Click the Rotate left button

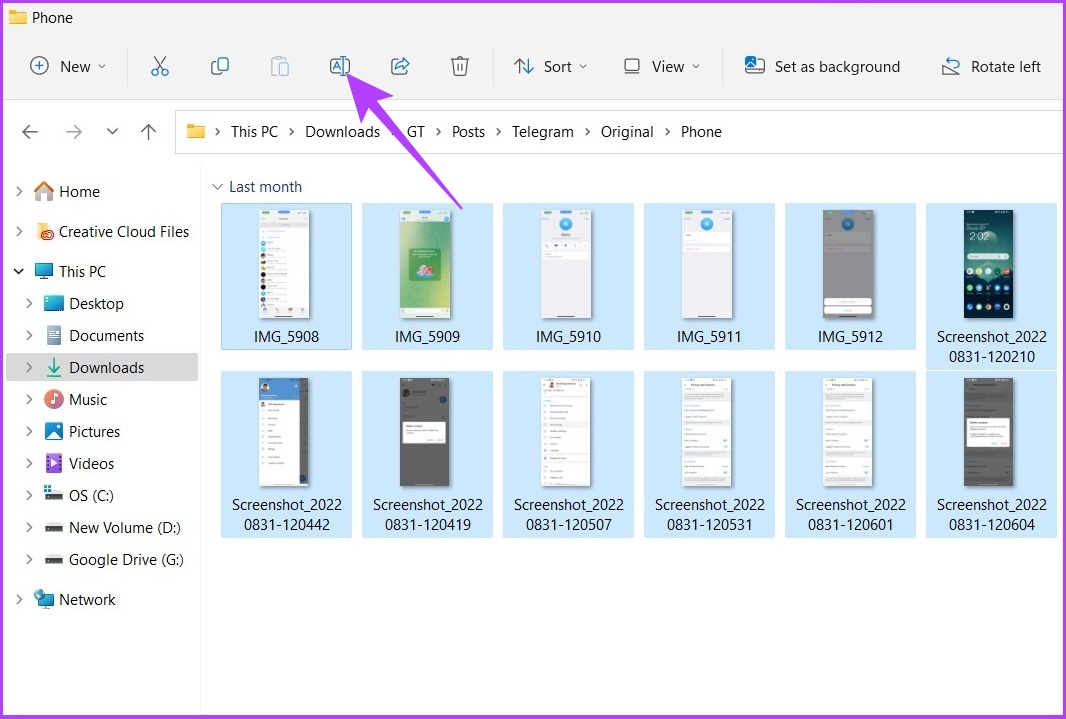tap(991, 67)
